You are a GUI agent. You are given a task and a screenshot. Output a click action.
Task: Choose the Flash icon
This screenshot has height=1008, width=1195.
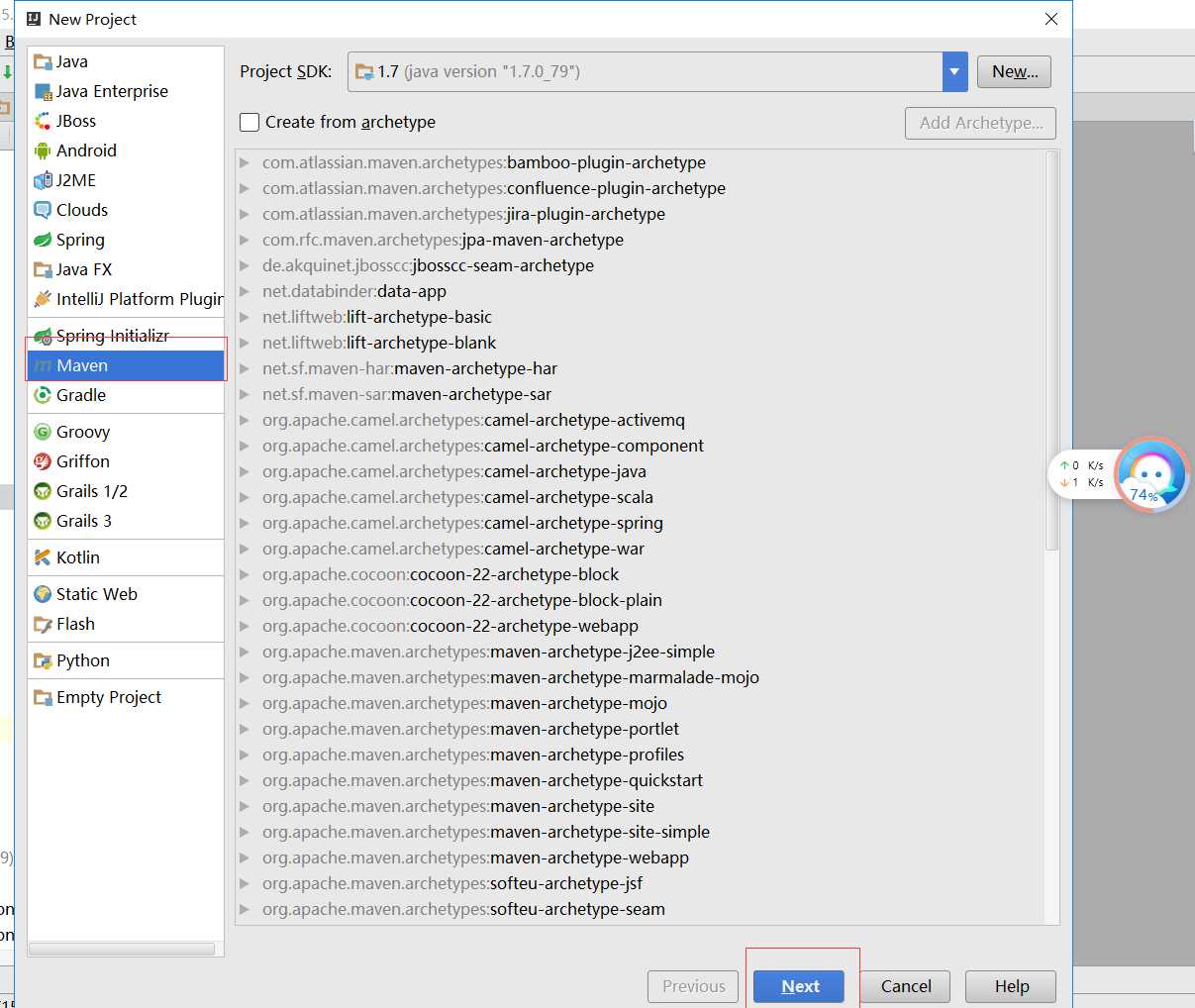click(43, 624)
